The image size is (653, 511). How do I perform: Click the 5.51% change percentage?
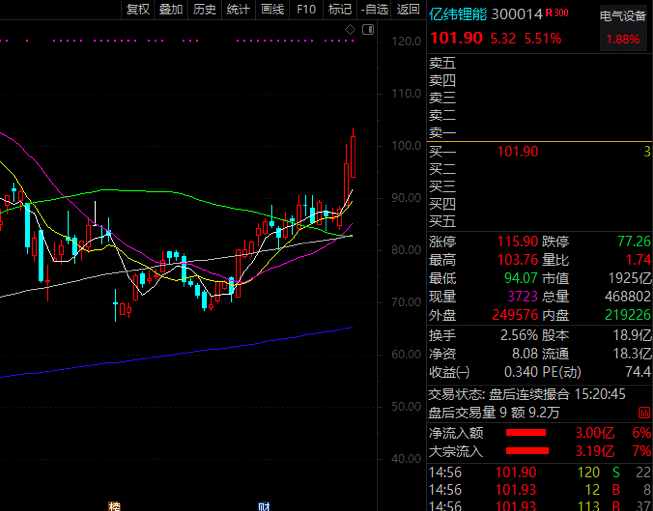543,39
